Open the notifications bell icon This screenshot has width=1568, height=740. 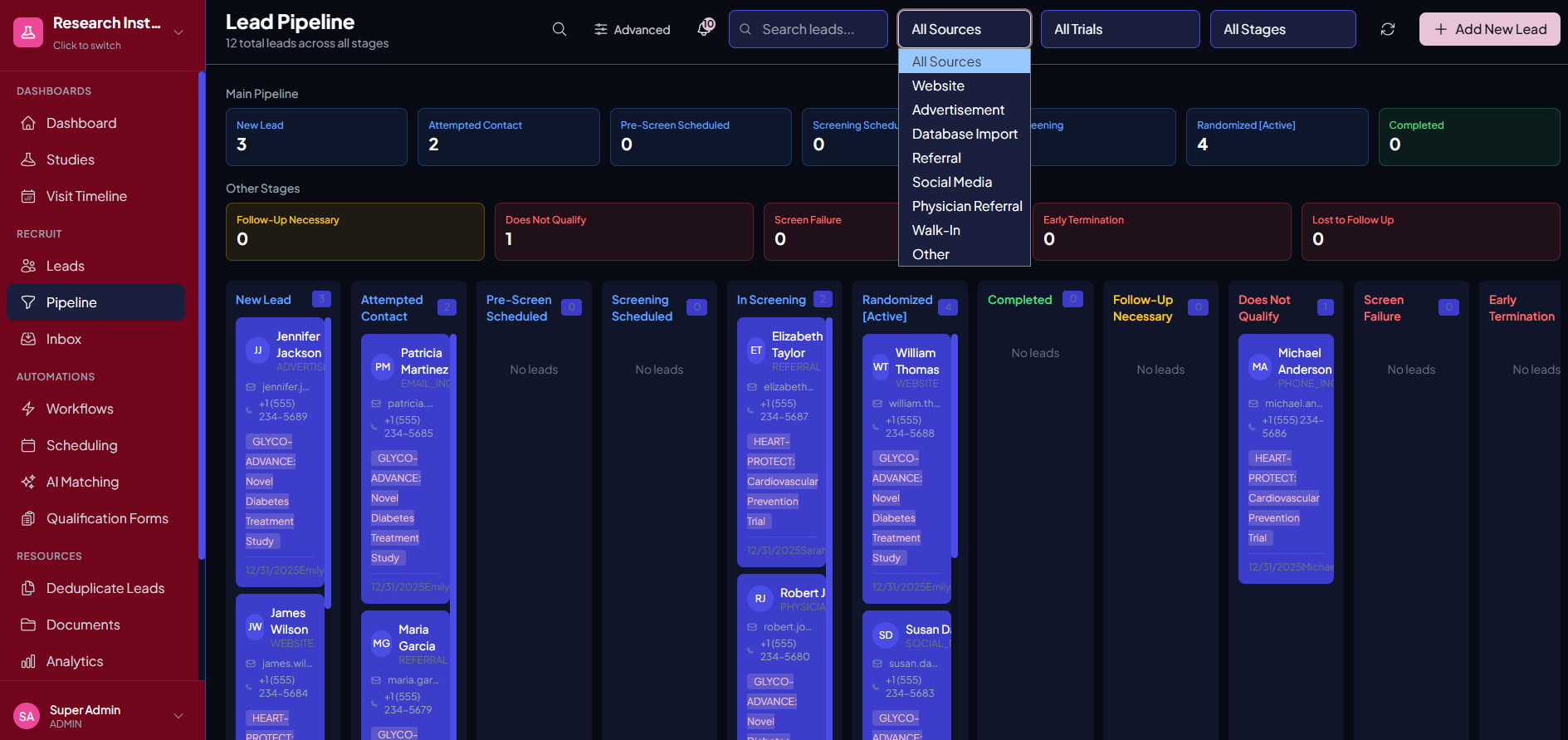point(705,28)
